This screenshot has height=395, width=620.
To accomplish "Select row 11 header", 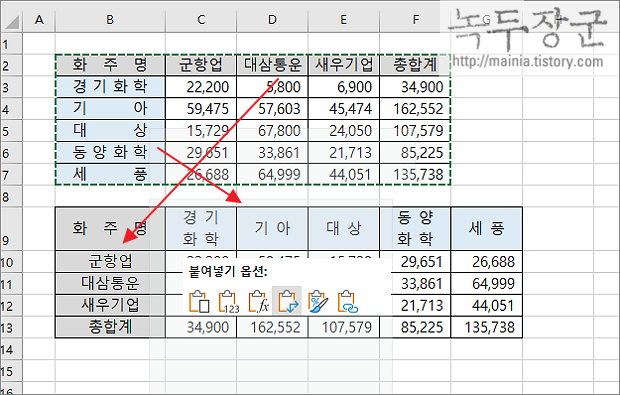I will 11,284.
